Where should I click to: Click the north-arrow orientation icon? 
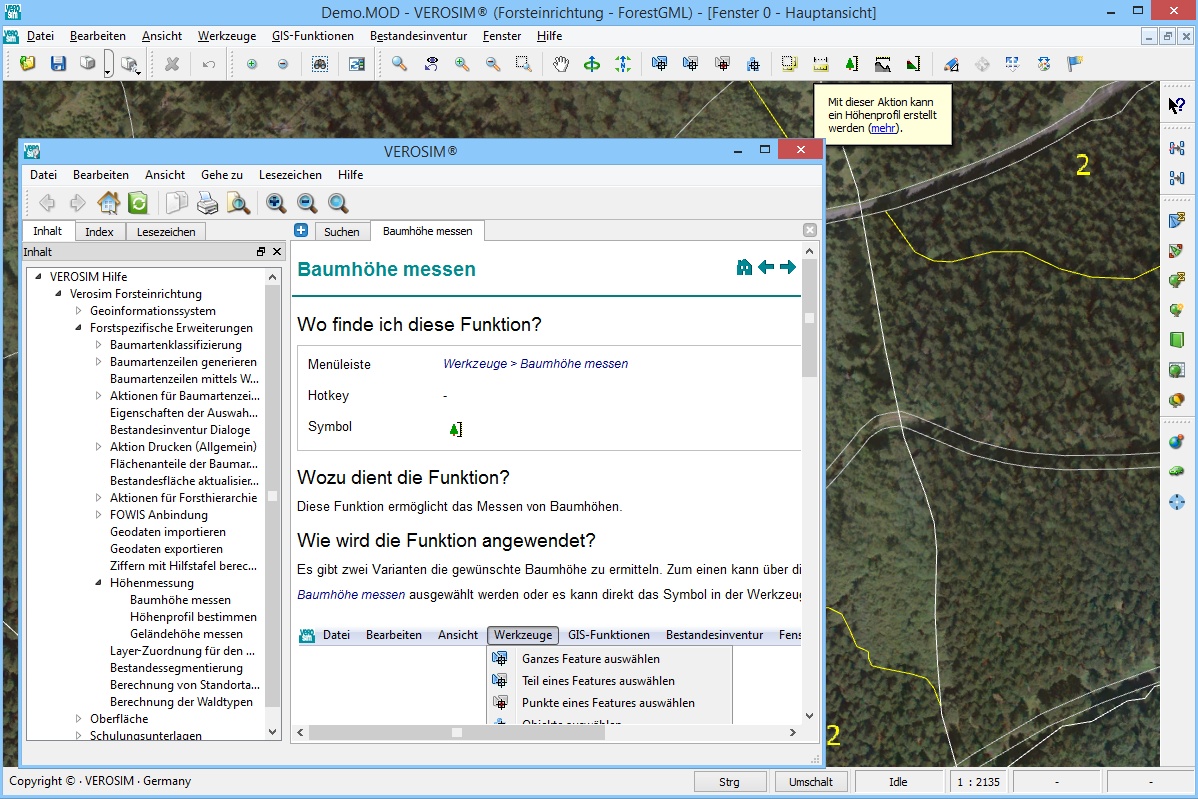point(623,64)
